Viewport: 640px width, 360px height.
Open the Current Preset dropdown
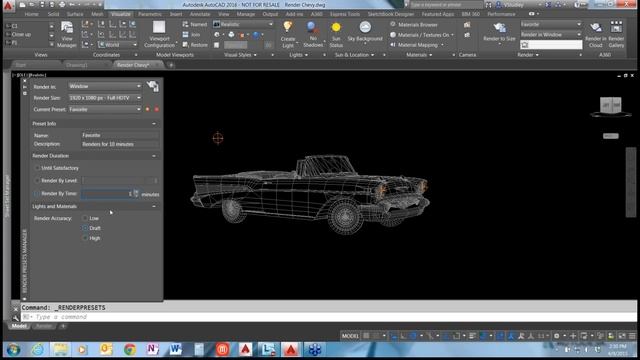coord(105,109)
